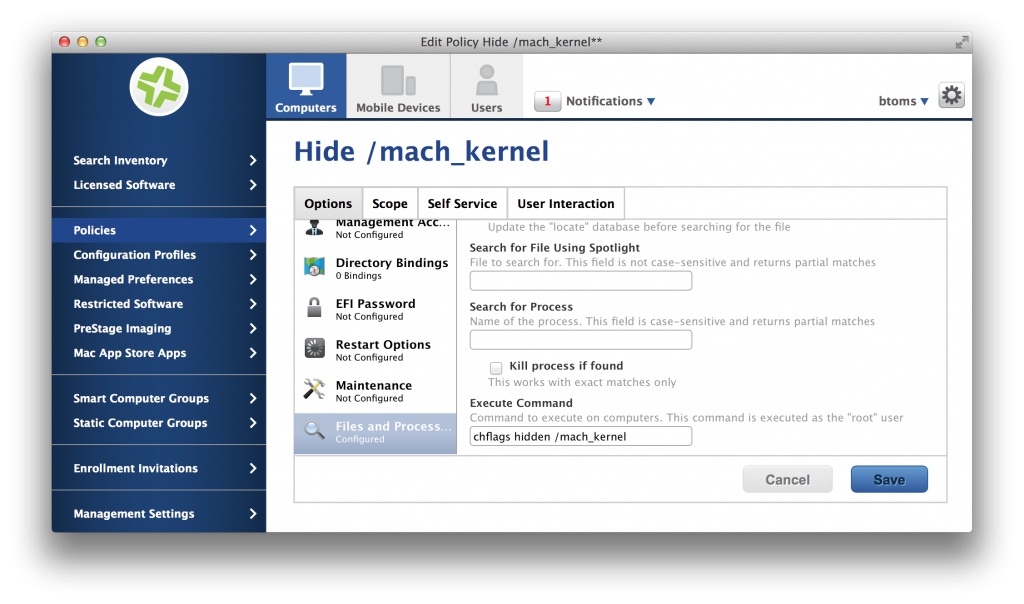Save the Hide /mach_kernel policy
Viewport: 1024px width, 604px height.
[888, 479]
